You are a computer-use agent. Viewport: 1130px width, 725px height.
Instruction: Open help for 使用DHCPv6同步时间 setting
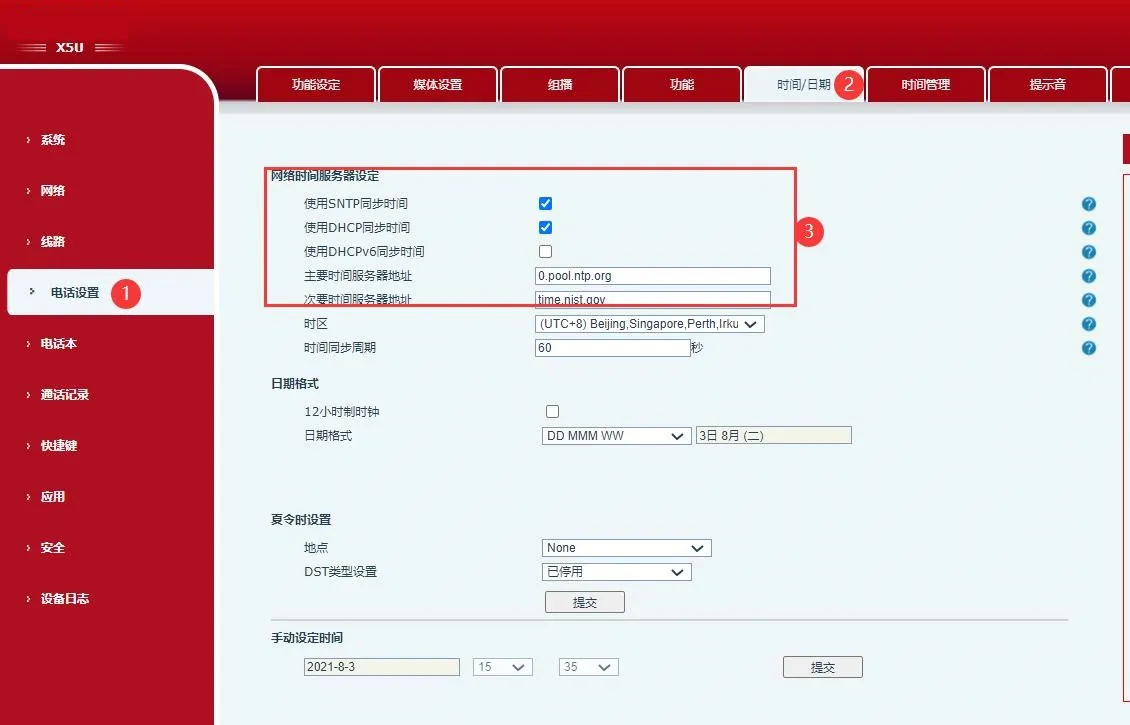[x=1089, y=251]
